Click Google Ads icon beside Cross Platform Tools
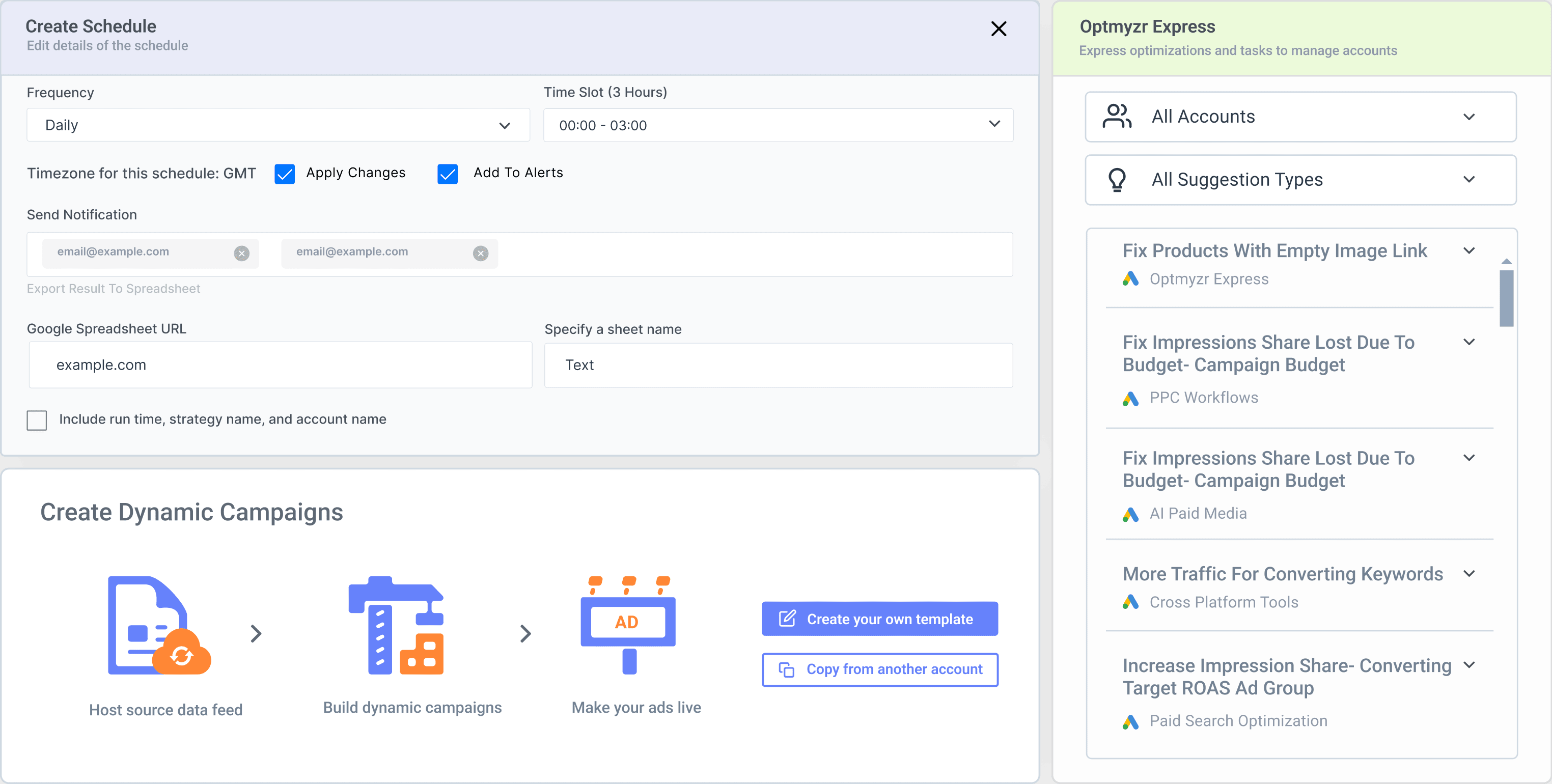The width and height of the screenshot is (1552, 784). (1130, 602)
